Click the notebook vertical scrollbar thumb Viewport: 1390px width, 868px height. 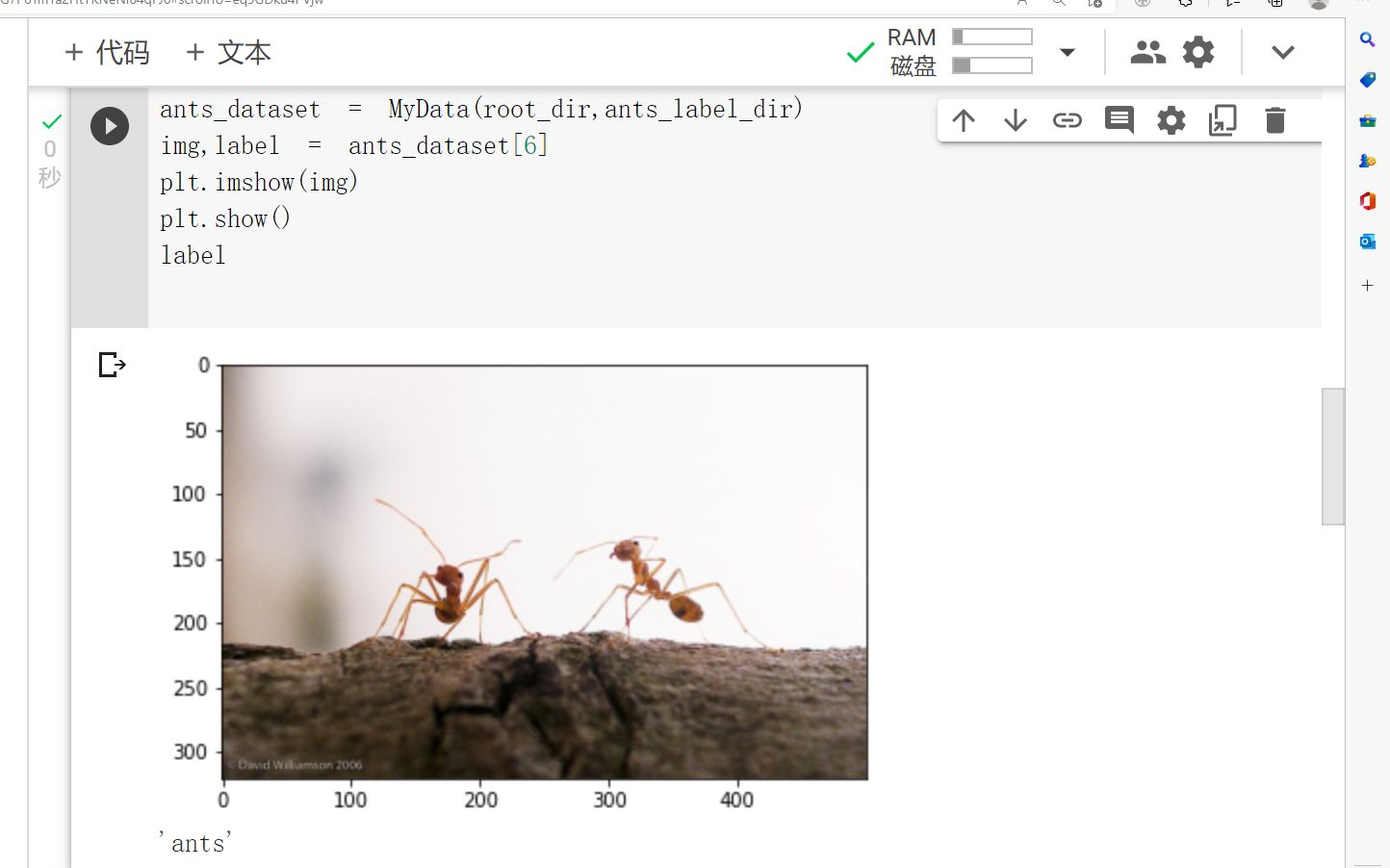pyautogui.click(x=1333, y=456)
